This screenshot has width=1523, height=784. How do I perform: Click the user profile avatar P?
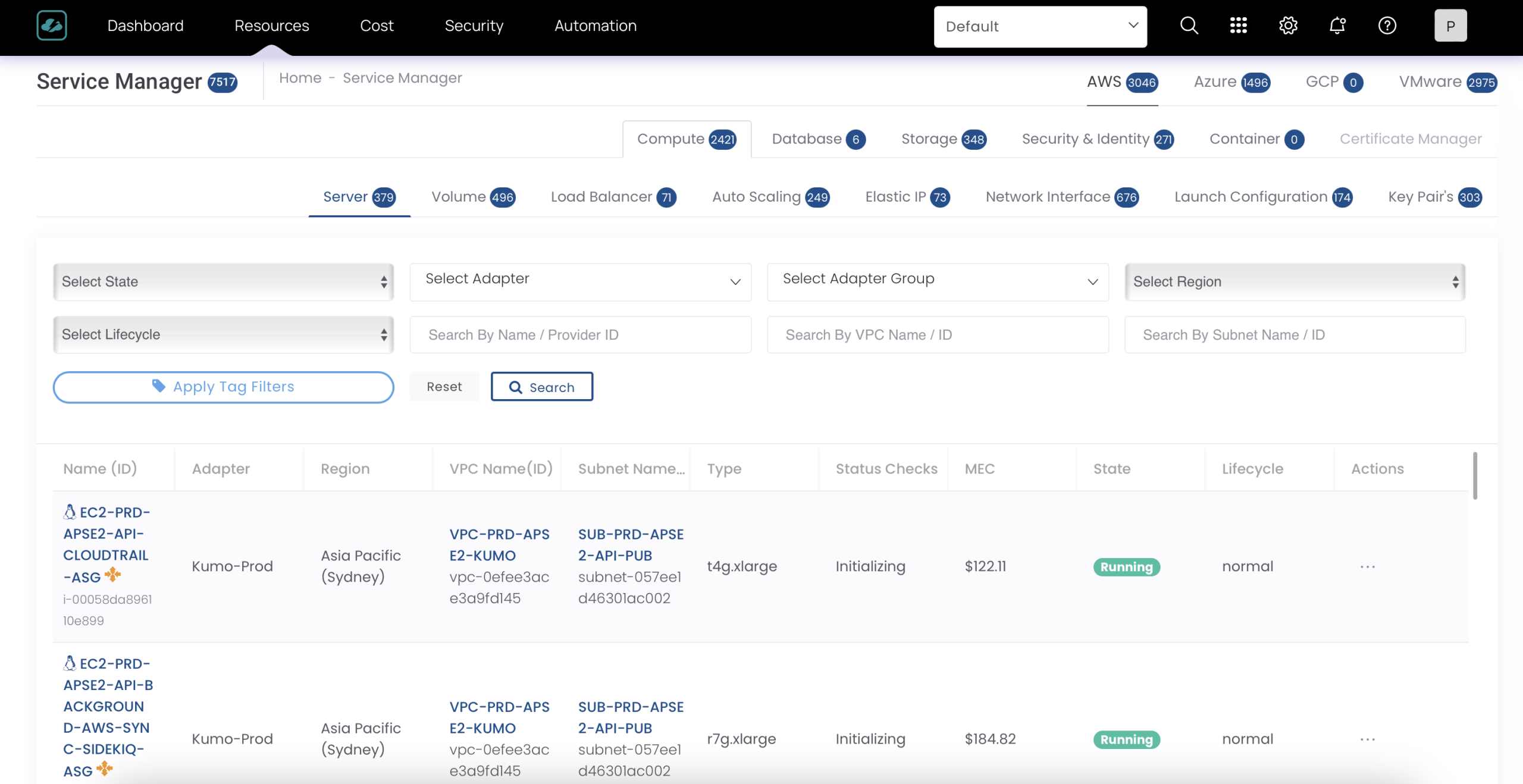pyautogui.click(x=1450, y=26)
